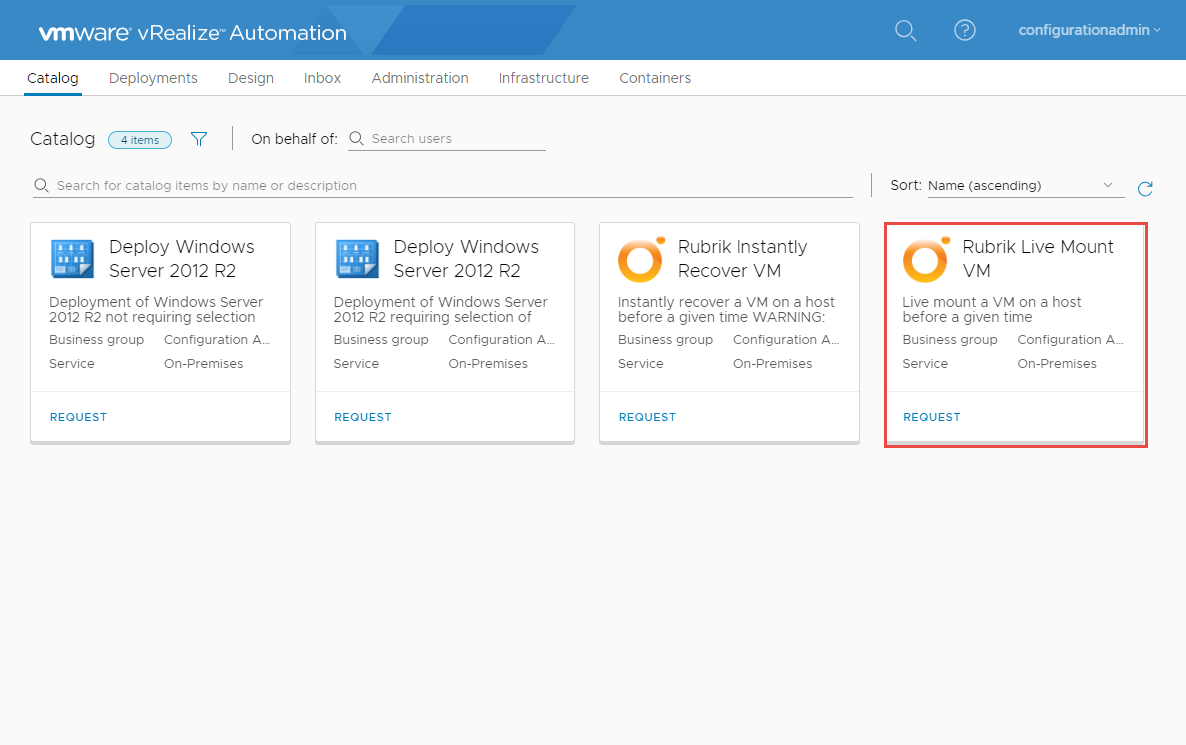Request the Rubrik Live Mount VM item

(x=931, y=417)
